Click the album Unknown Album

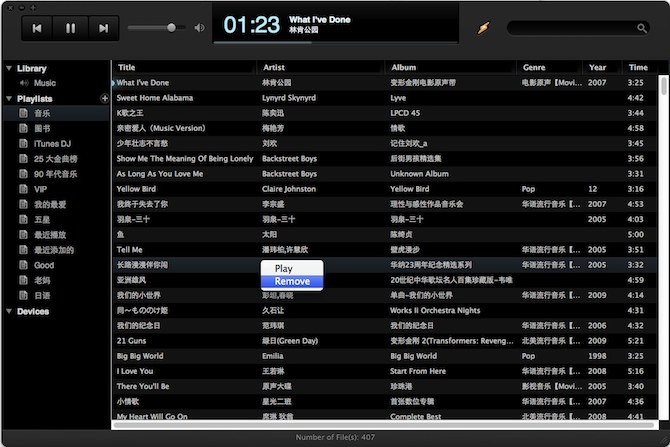point(419,174)
